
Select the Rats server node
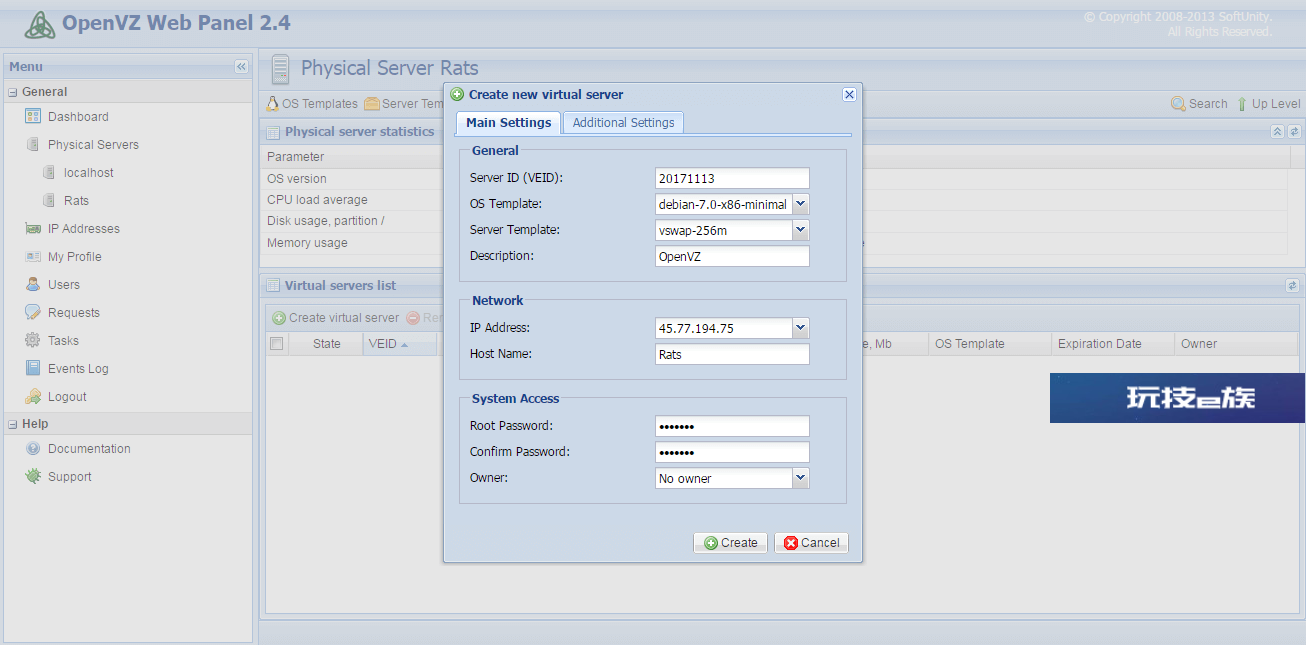[76, 201]
